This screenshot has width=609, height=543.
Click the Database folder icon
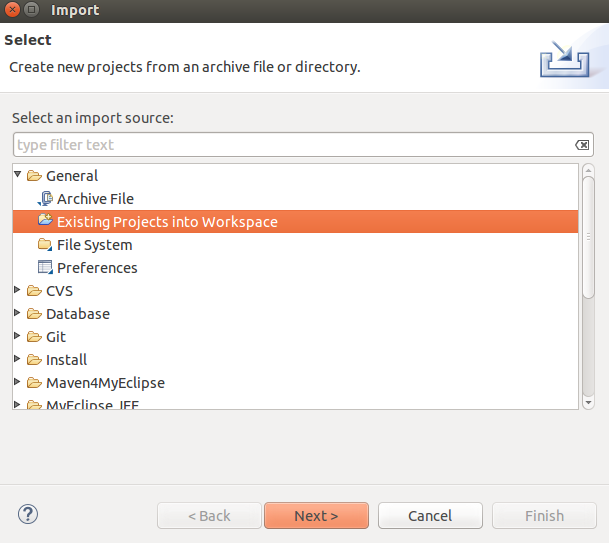tap(34, 314)
